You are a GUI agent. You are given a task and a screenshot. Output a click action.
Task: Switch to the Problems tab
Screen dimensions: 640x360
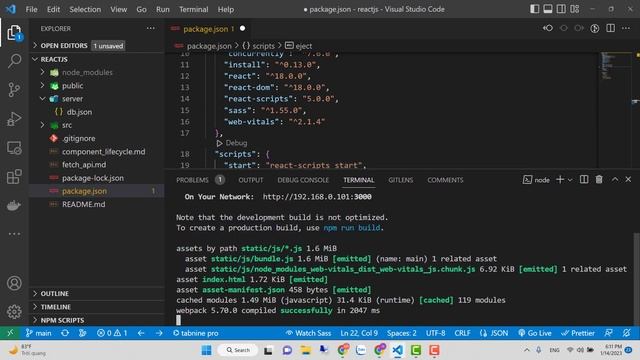point(200,180)
